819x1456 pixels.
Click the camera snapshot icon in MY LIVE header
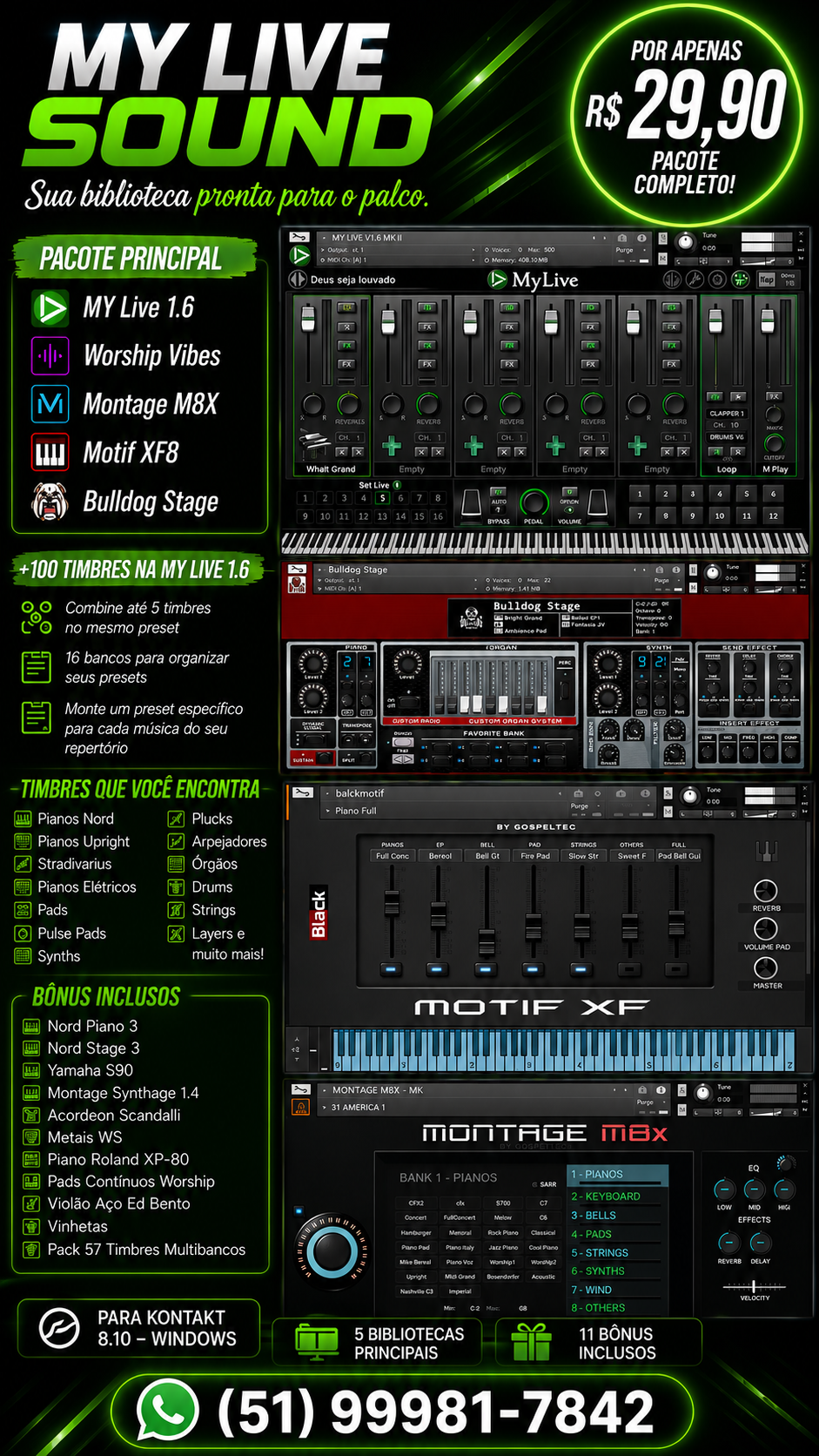622,237
